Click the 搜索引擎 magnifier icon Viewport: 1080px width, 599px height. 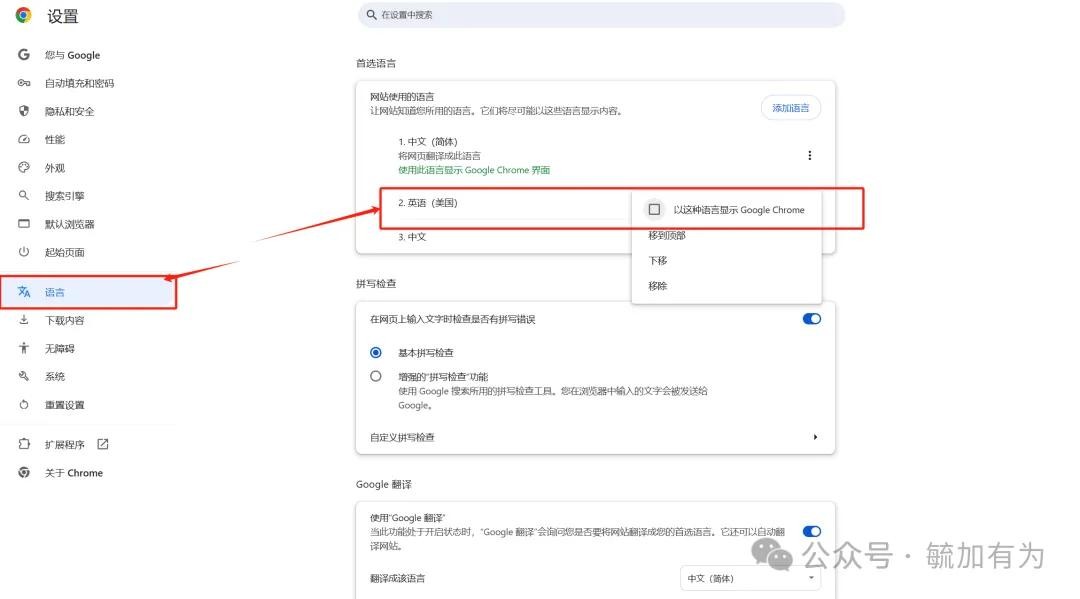[x=24, y=196]
